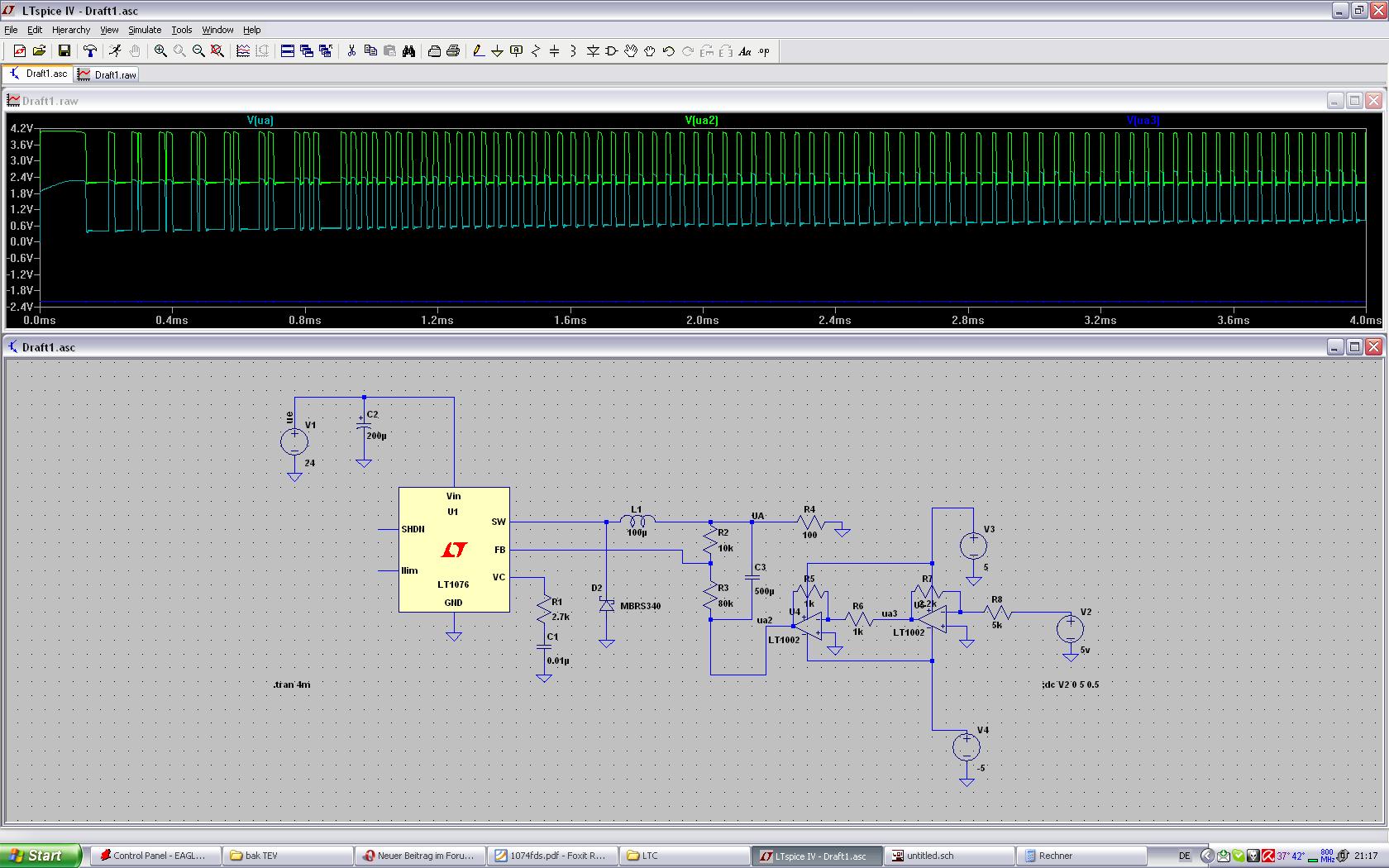Open the Control Panel hammer icon
Screen dimensions: 1389x868
tap(90, 51)
